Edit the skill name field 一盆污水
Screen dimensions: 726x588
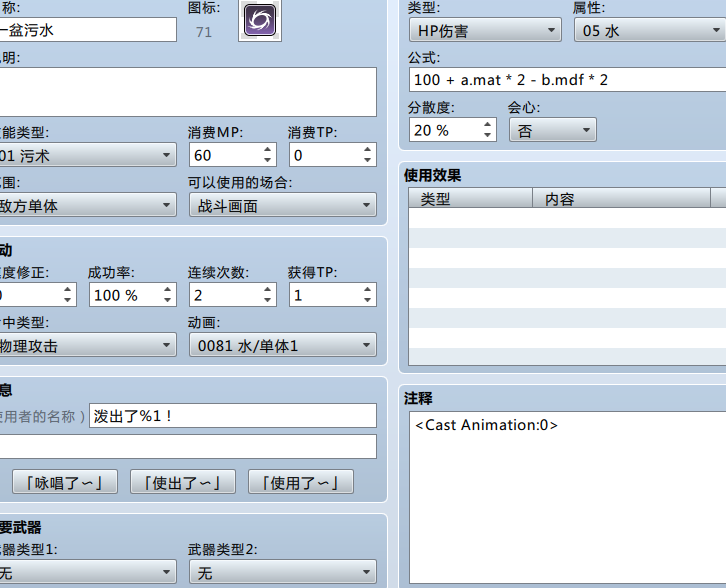tap(88, 30)
